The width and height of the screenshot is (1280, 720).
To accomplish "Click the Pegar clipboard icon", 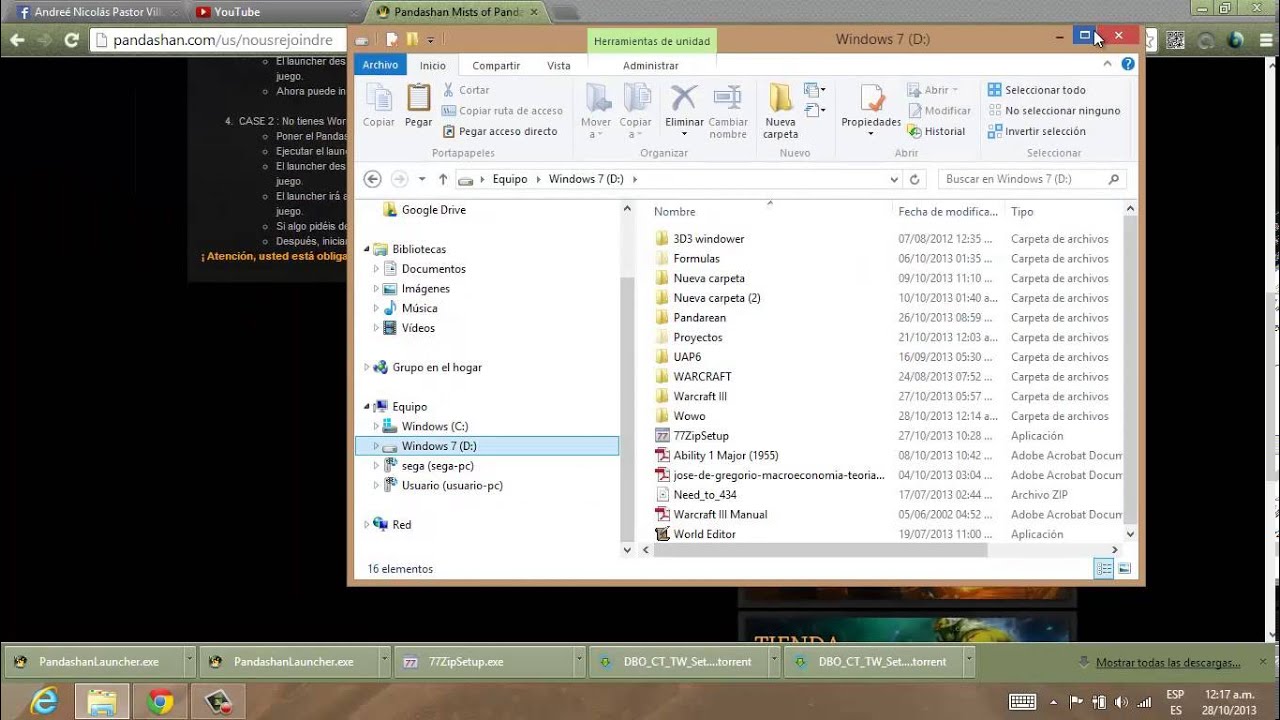I will [x=418, y=105].
